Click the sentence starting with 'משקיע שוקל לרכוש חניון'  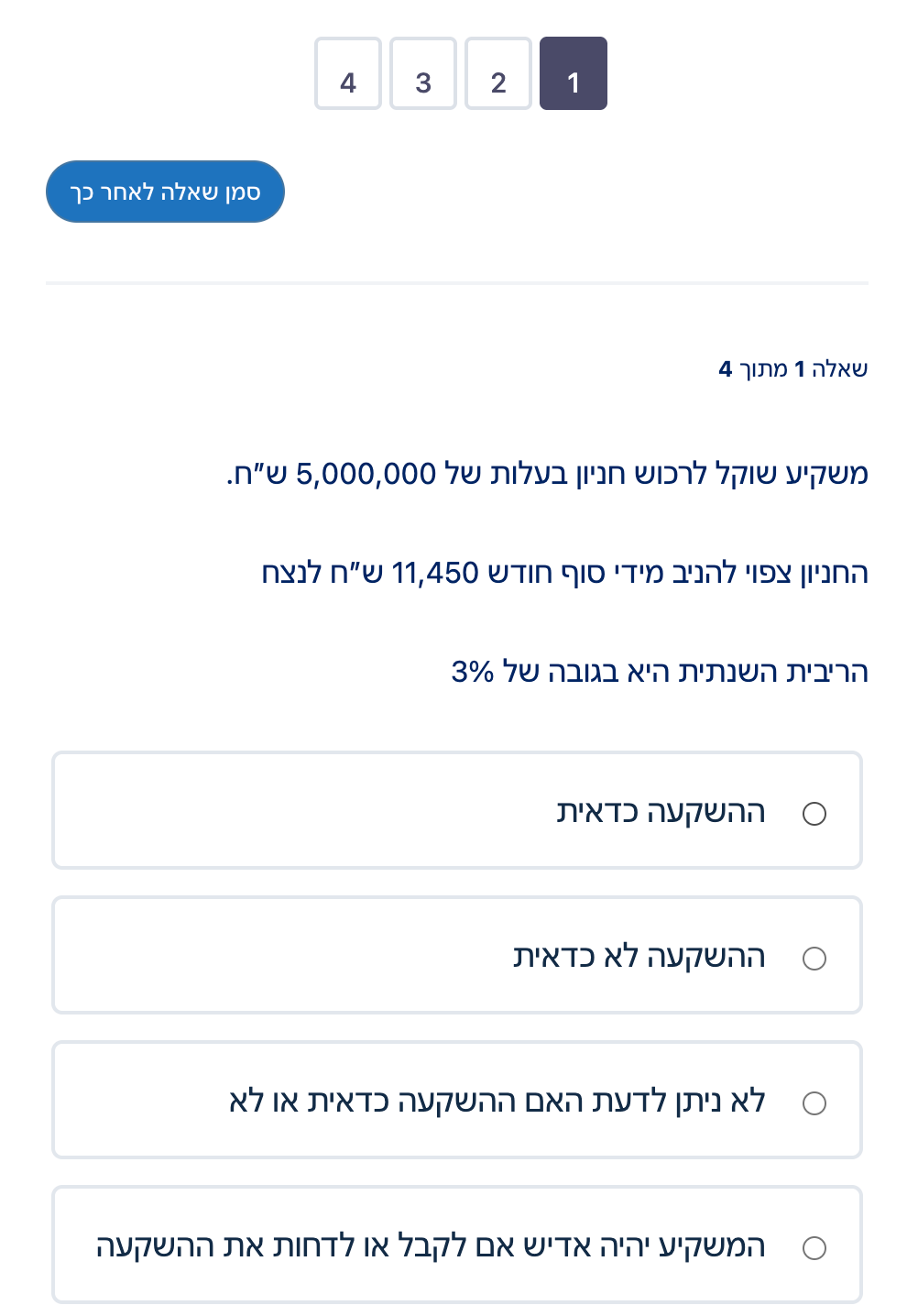[547, 475]
